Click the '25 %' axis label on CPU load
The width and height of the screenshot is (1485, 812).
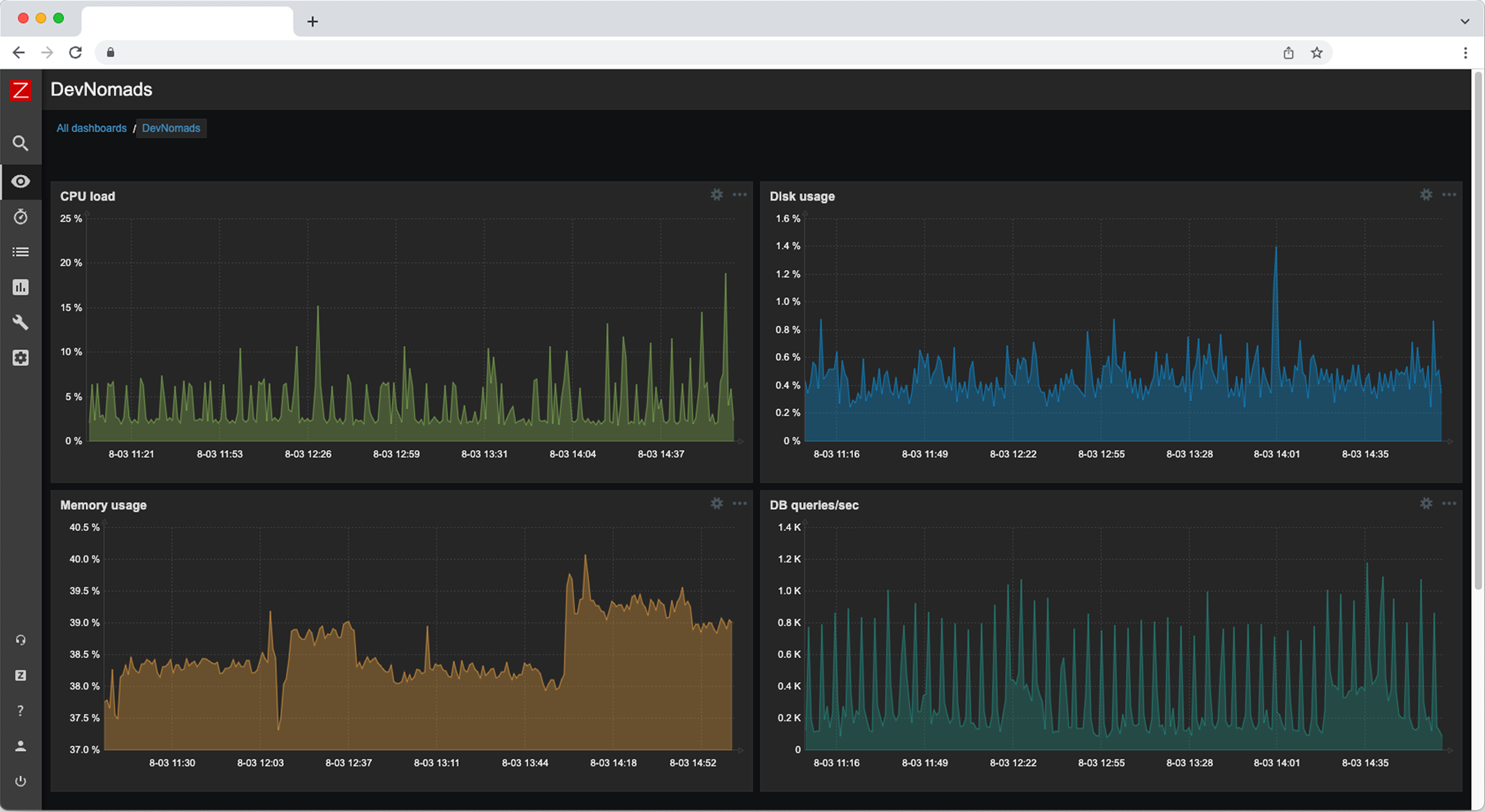(71, 219)
